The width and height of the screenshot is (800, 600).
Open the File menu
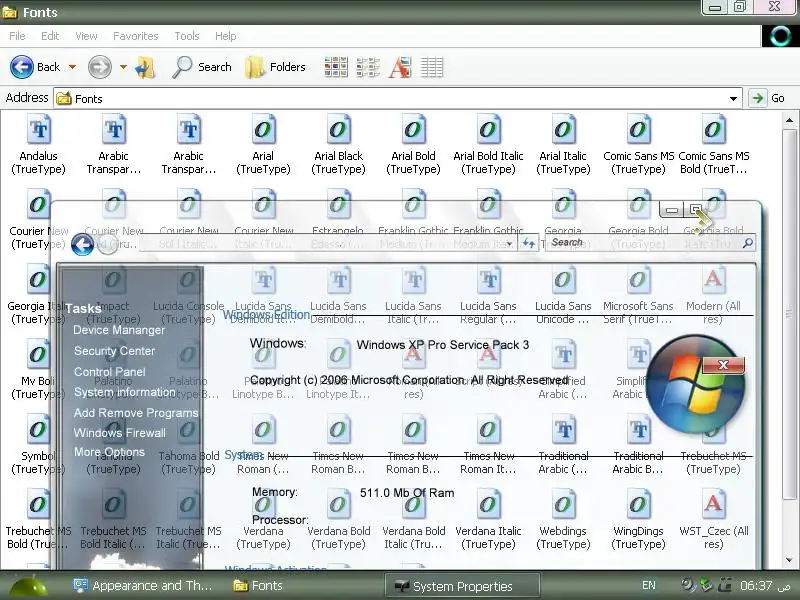click(17, 36)
